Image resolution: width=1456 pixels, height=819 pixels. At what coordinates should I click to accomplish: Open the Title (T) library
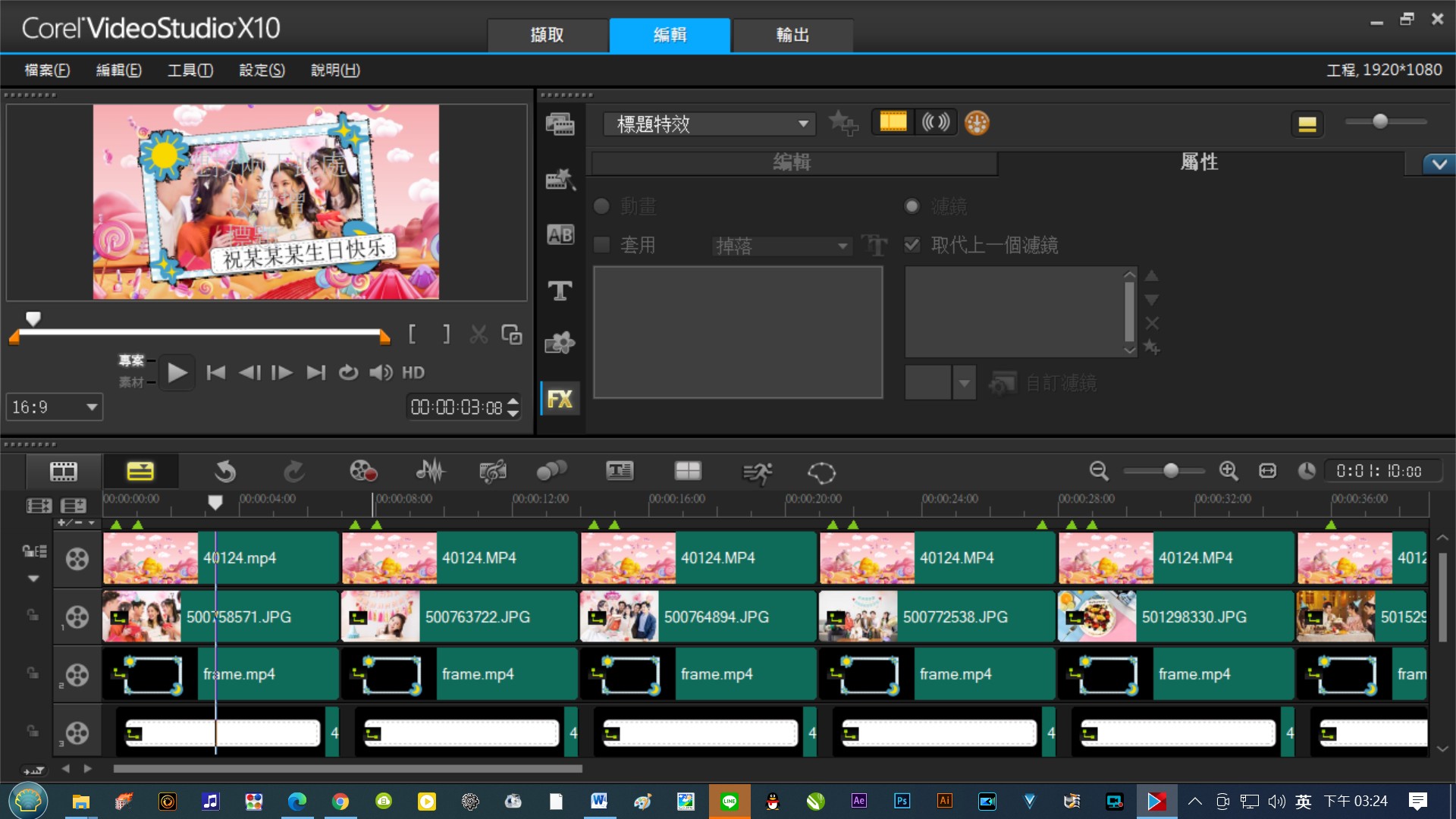[x=560, y=290]
